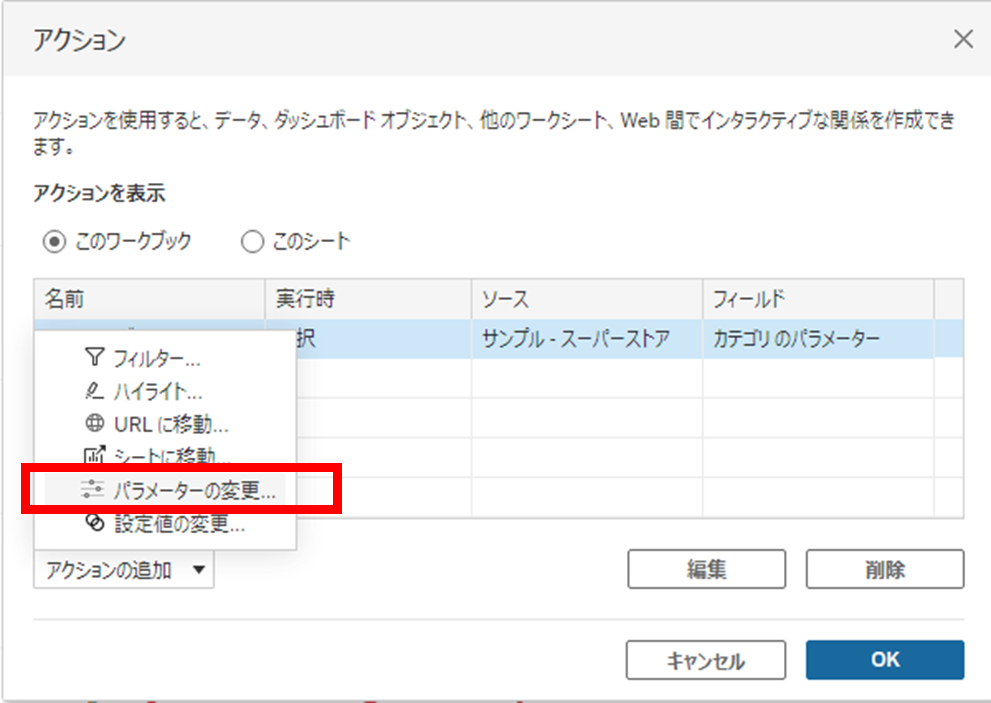Confirm with the blue OK button
The image size is (991, 703).
pos(884,660)
